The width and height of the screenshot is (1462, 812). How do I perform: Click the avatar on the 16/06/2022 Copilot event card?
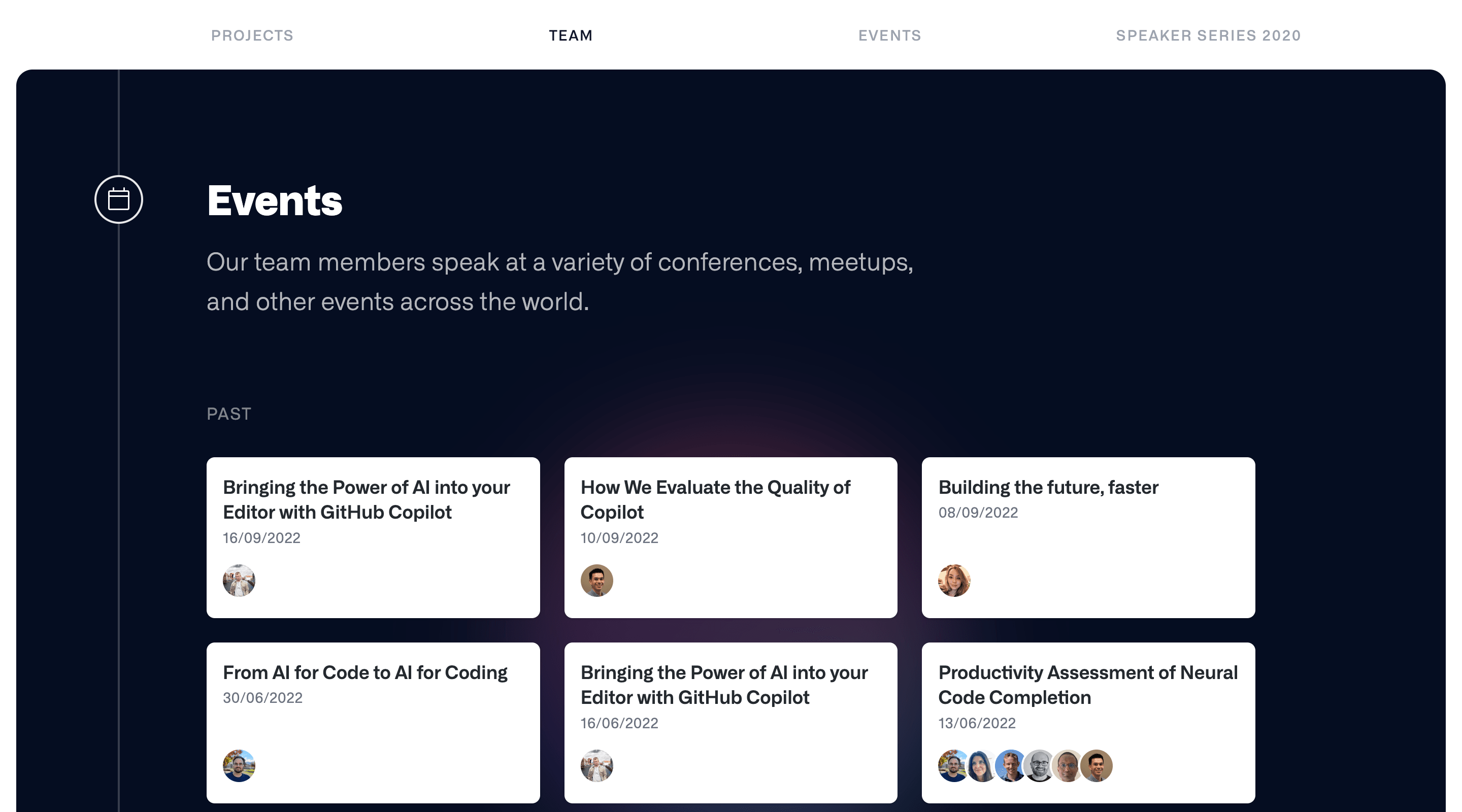point(596,765)
